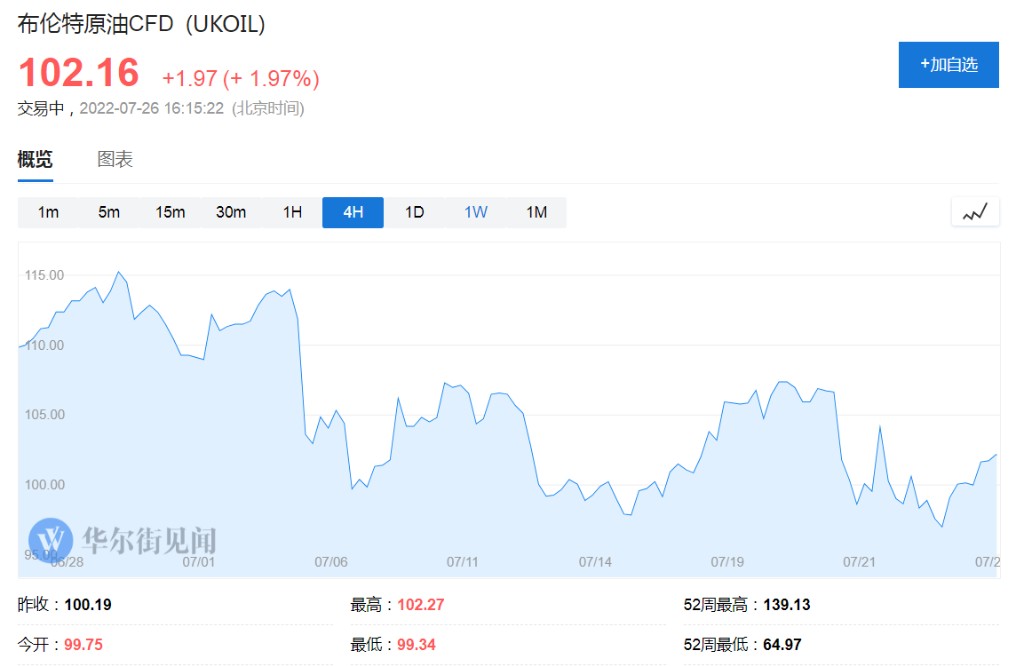1024x666 pixels.
Task: Switch chart to 30m interval
Action: [x=231, y=212]
